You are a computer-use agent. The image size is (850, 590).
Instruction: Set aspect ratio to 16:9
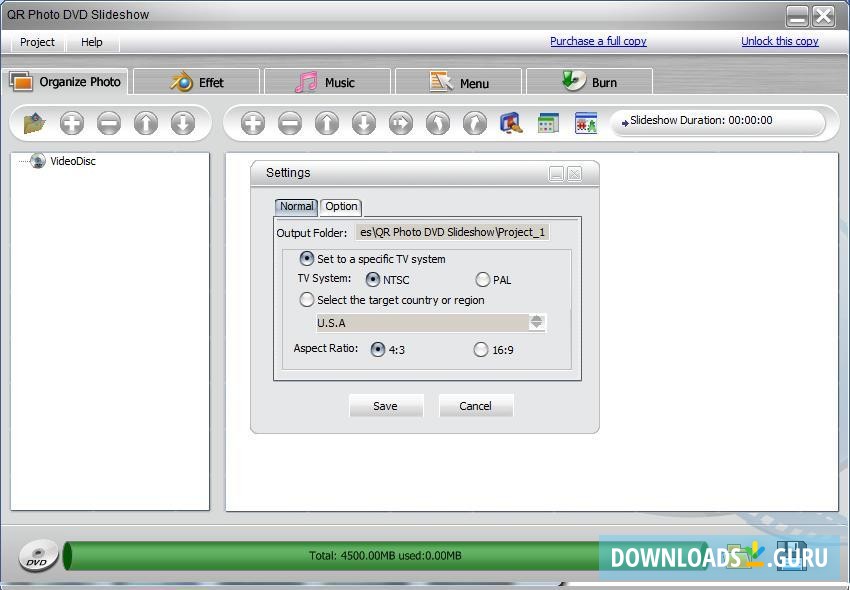click(480, 350)
